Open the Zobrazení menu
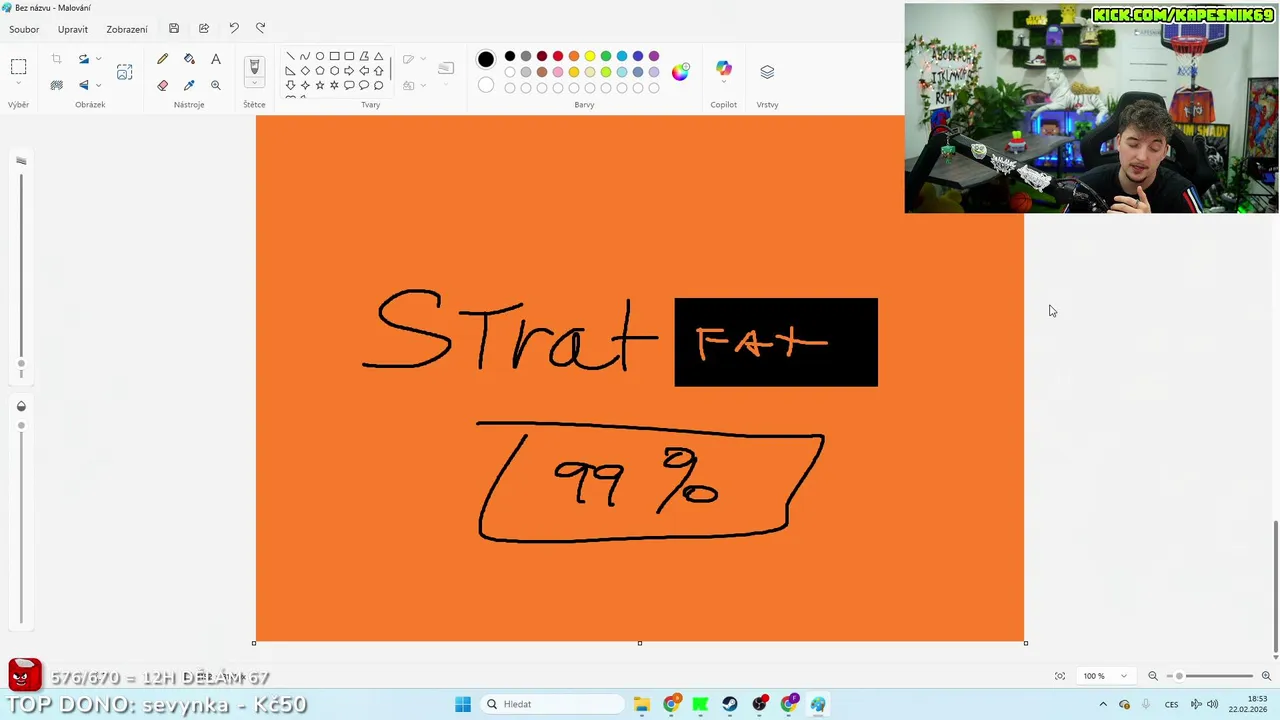This screenshot has height=720, width=1280. click(x=127, y=29)
